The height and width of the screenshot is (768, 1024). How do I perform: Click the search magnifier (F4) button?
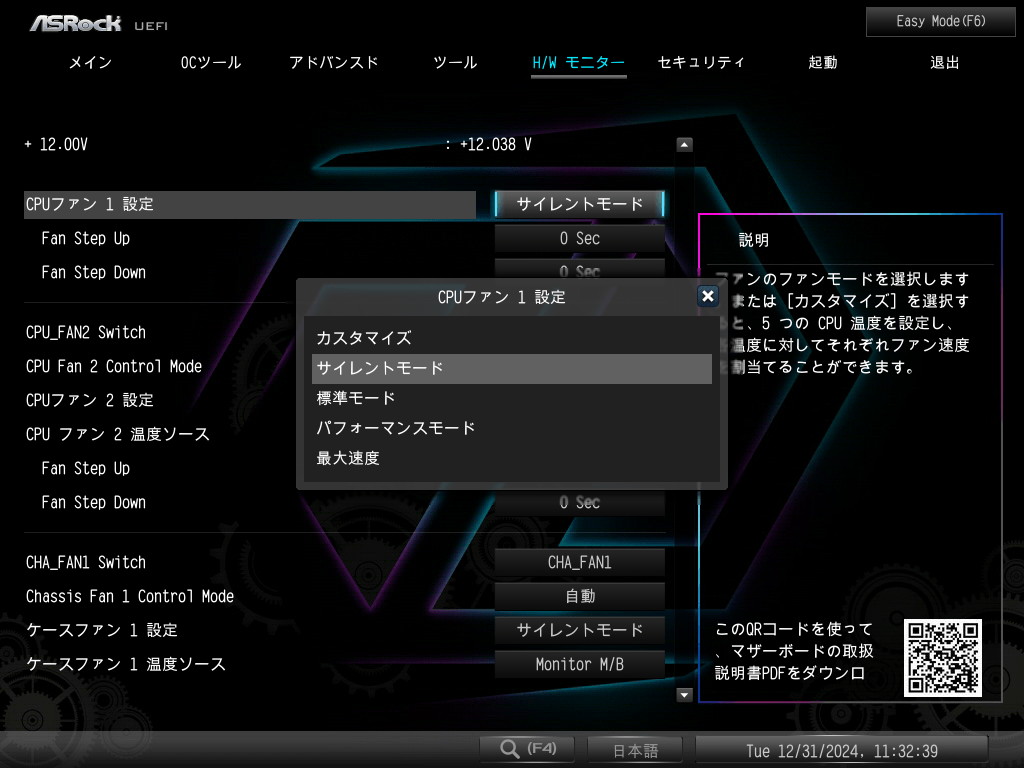click(527, 748)
